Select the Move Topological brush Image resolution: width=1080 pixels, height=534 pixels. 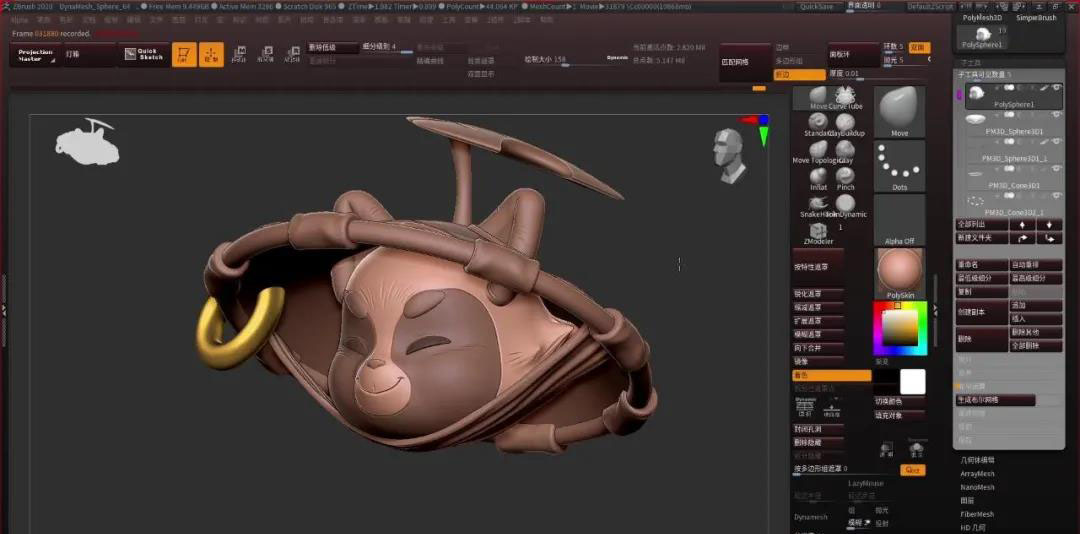818,152
